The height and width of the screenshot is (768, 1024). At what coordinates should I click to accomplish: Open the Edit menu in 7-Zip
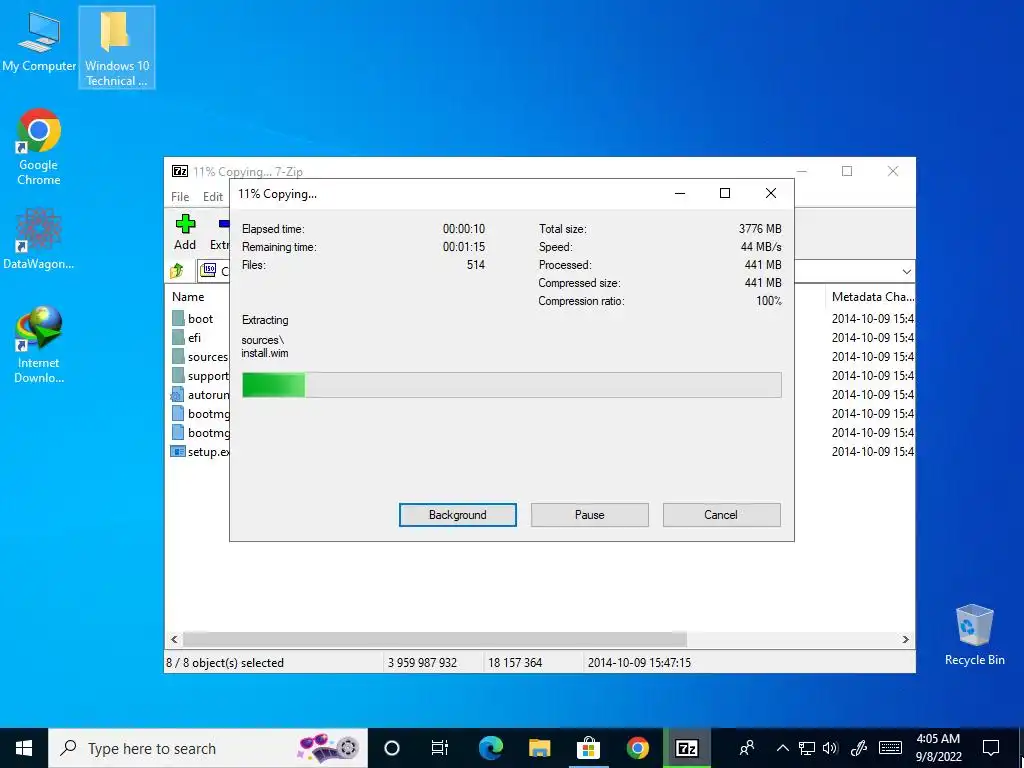click(213, 197)
